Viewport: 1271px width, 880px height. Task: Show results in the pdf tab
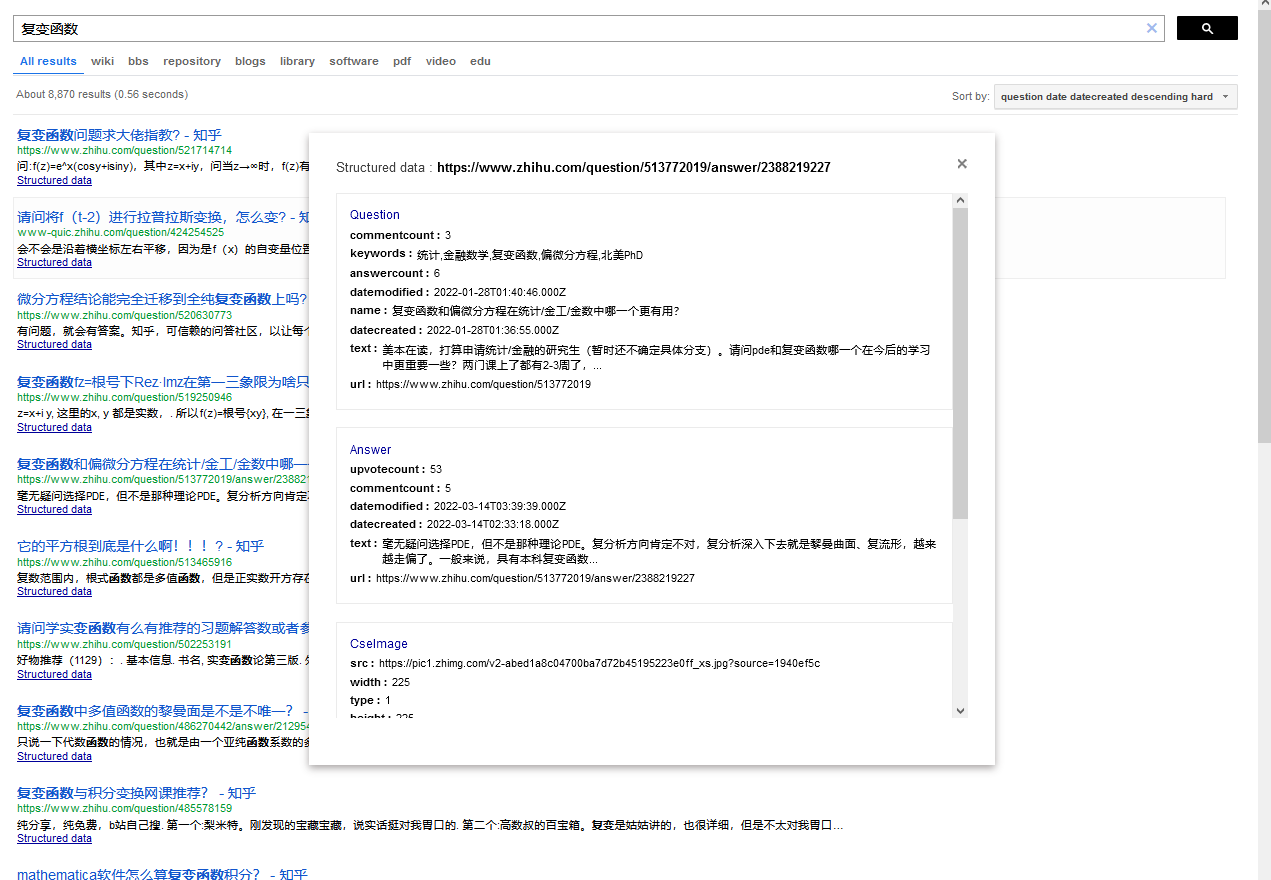(402, 61)
